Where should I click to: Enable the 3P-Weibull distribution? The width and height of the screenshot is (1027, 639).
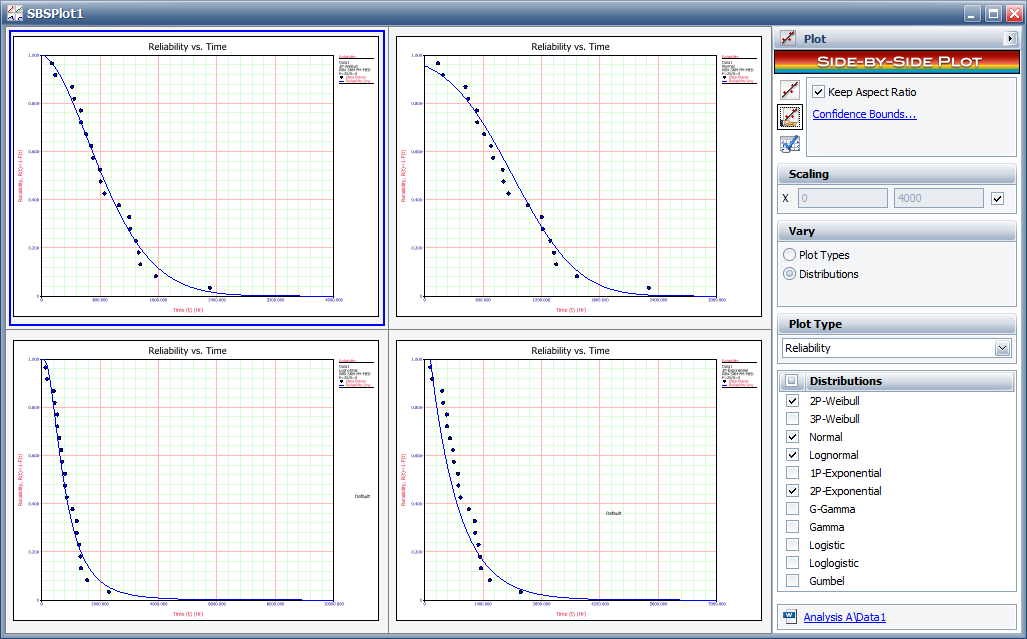click(792, 419)
